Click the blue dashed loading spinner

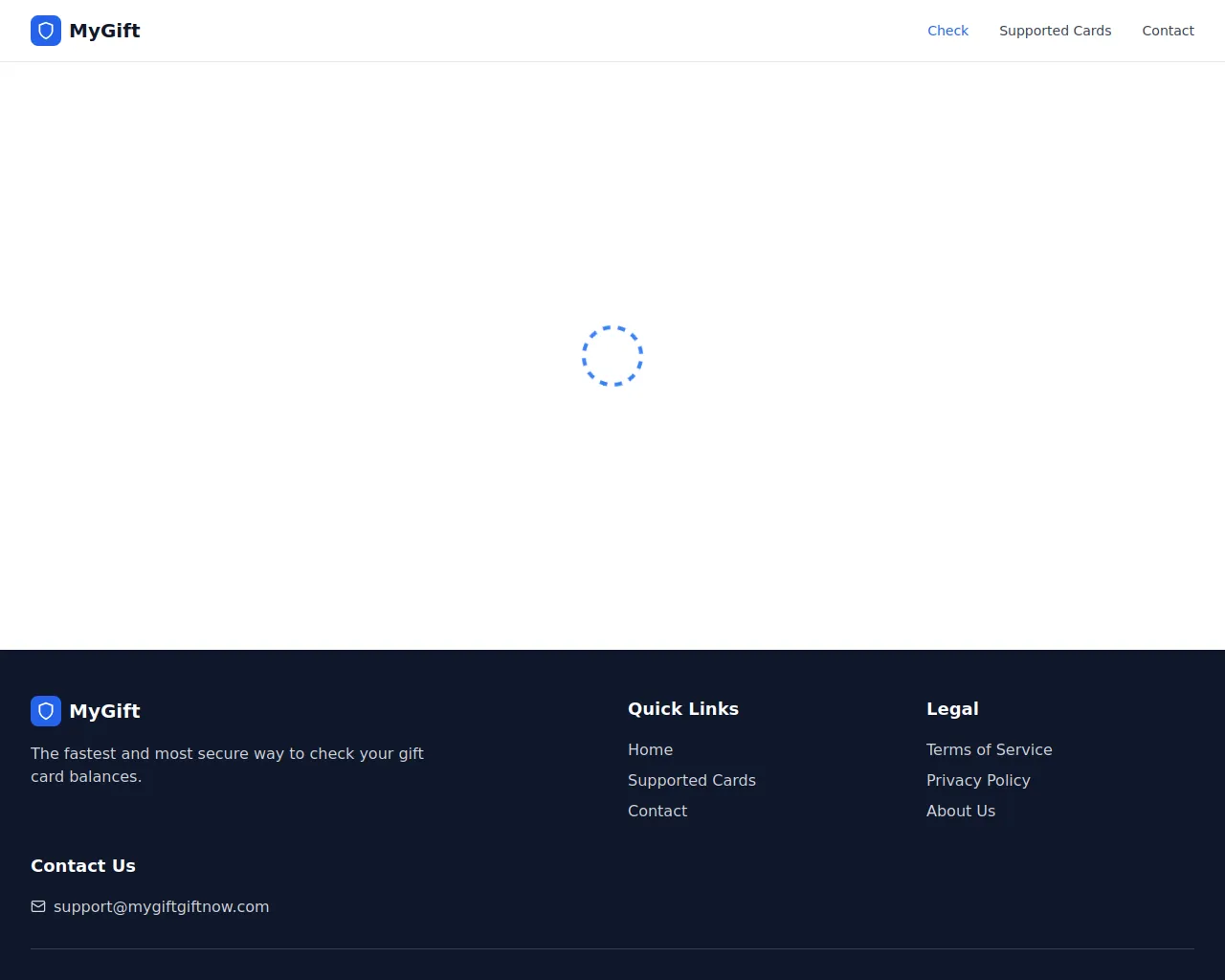tap(612, 356)
